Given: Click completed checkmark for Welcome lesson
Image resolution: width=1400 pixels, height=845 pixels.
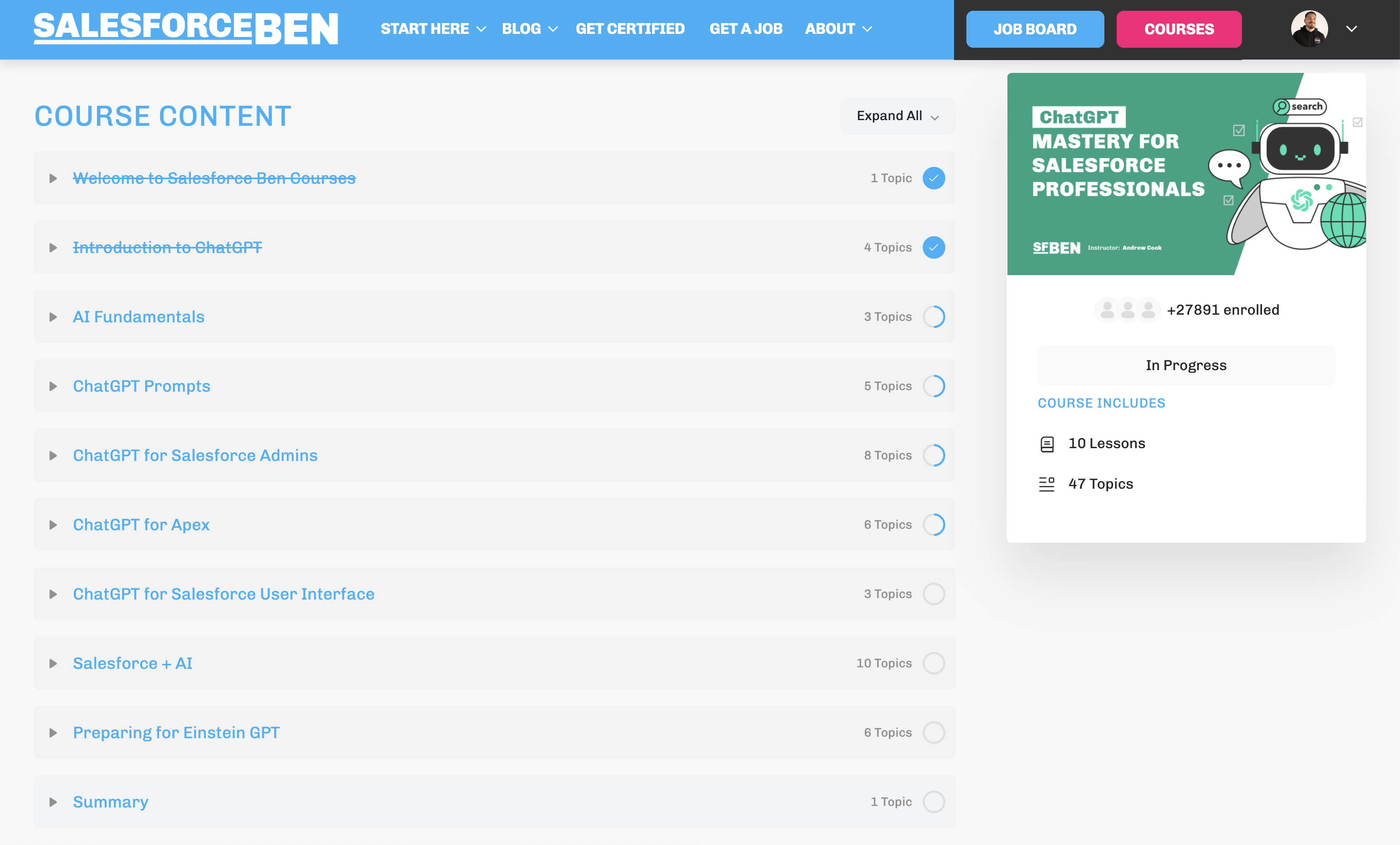Looking at the screenshot, I should click(934, 179).
